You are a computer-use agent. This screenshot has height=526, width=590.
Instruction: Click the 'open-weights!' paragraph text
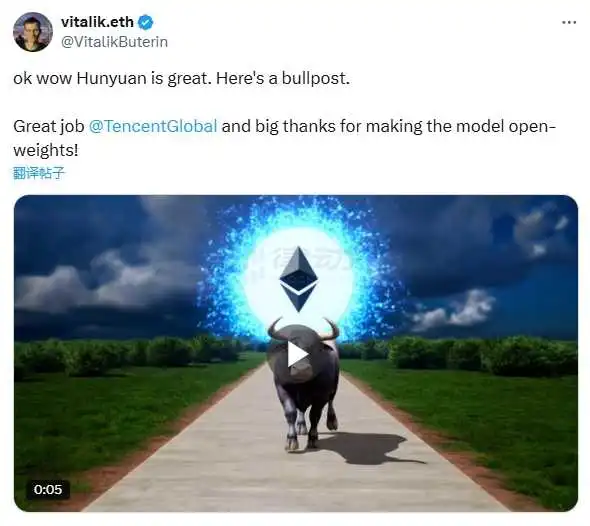pos(284,138)
